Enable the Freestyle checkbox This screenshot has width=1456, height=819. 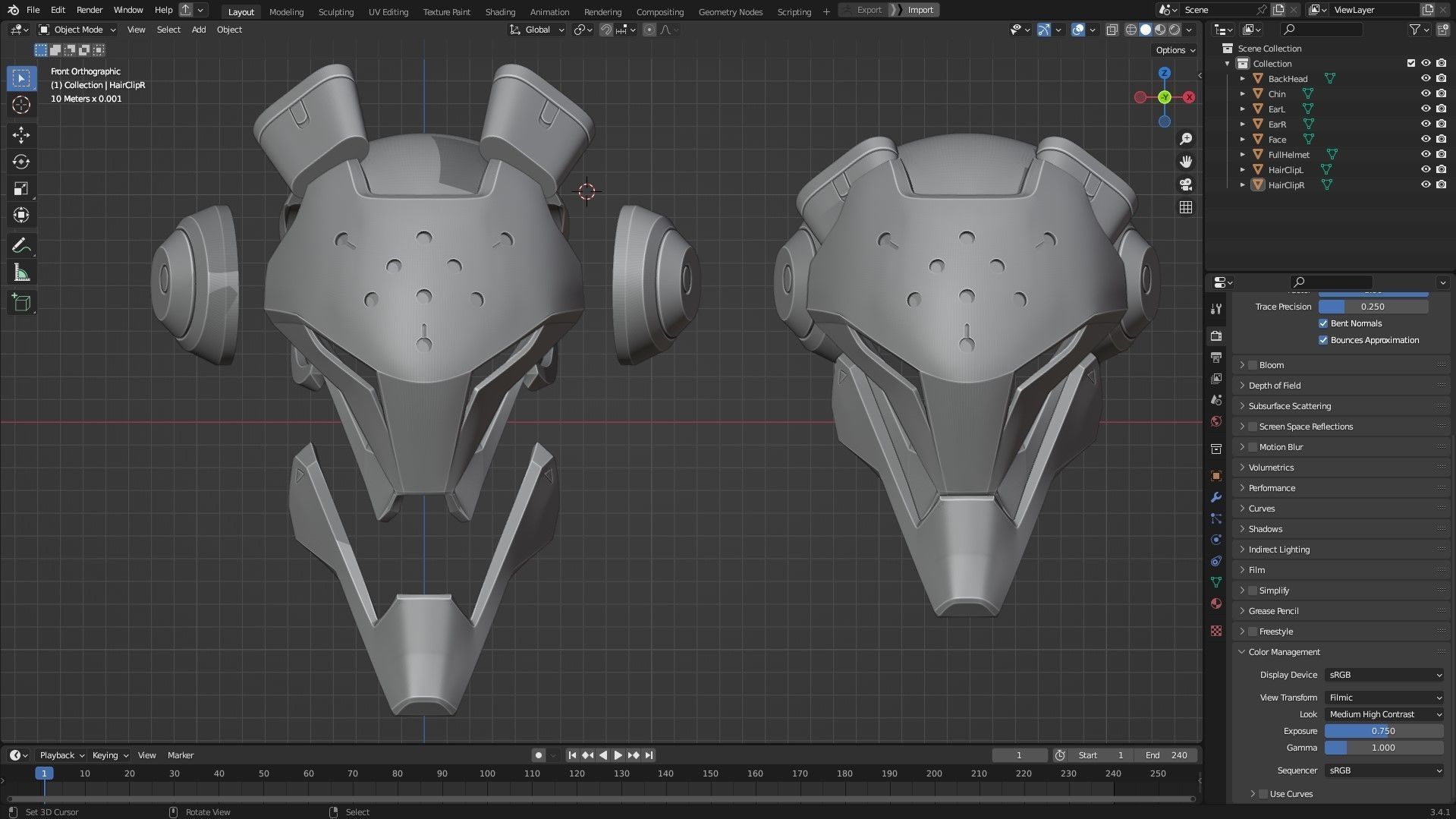pyautogui.click(x=1253, y=632)
